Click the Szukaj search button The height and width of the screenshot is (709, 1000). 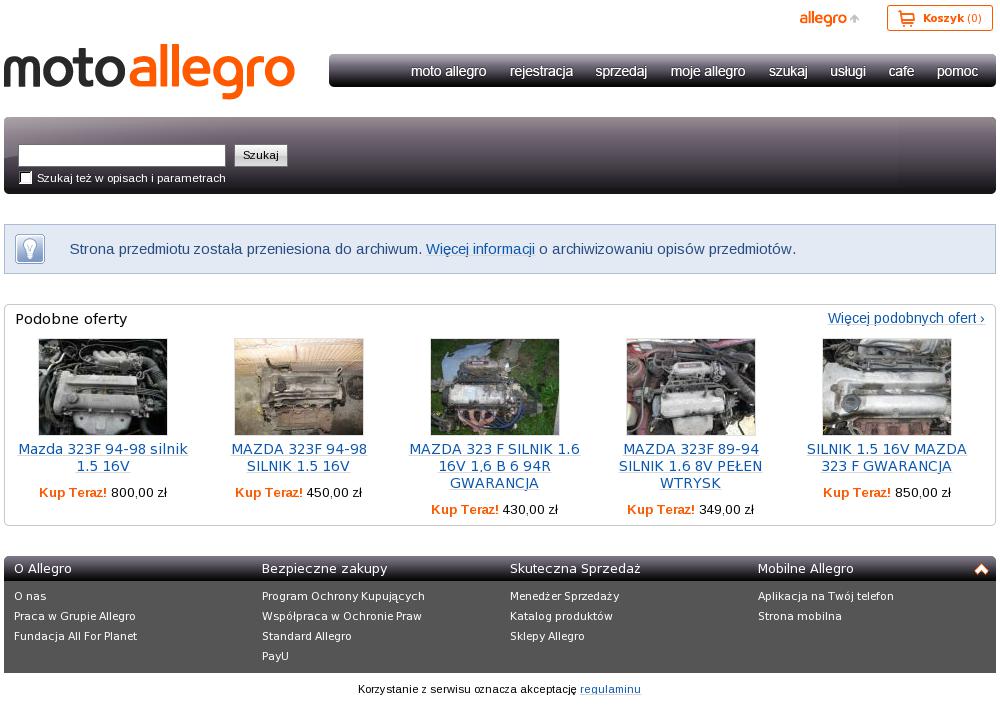point(261,156)
